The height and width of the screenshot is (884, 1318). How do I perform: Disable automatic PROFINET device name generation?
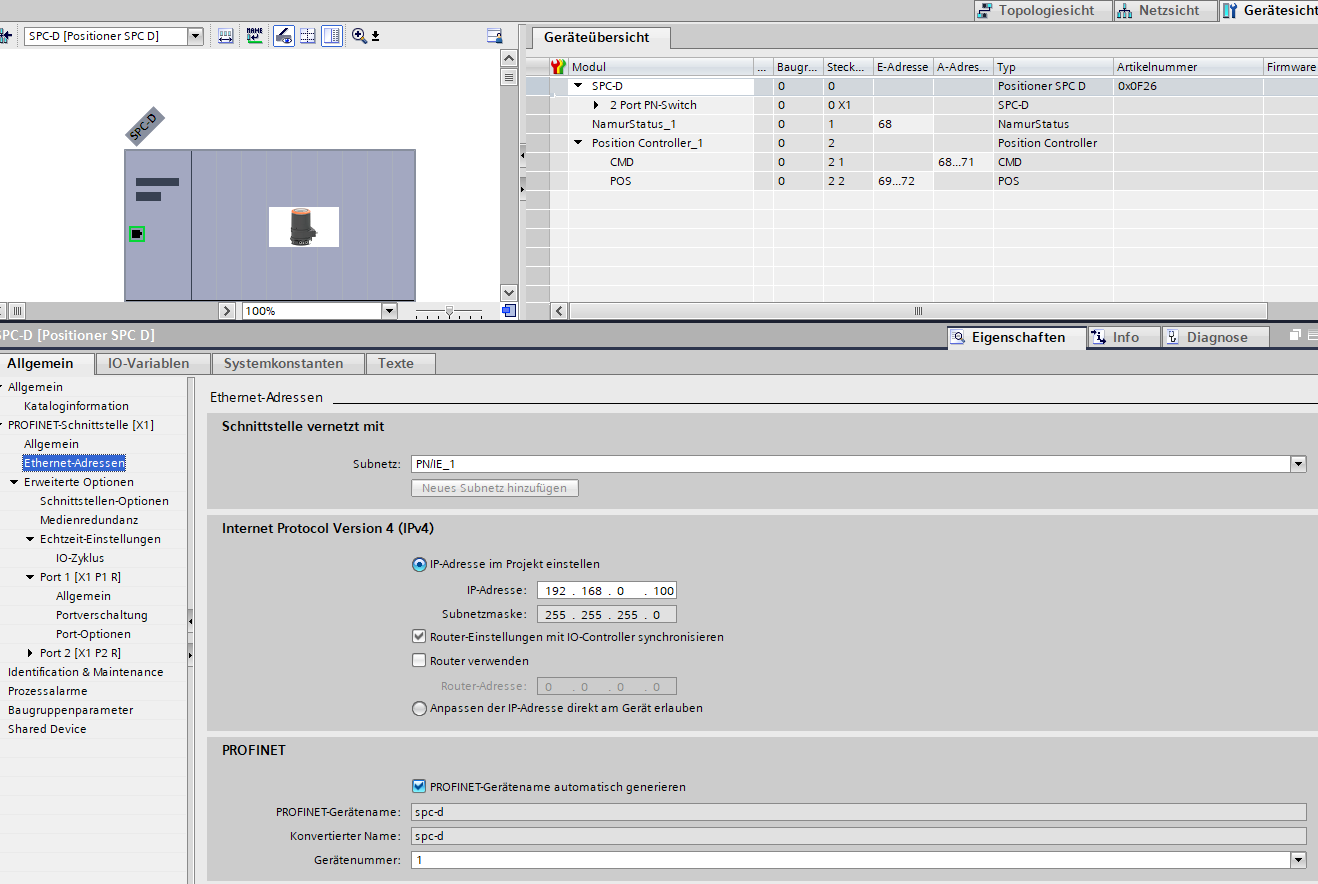(419, 787)
